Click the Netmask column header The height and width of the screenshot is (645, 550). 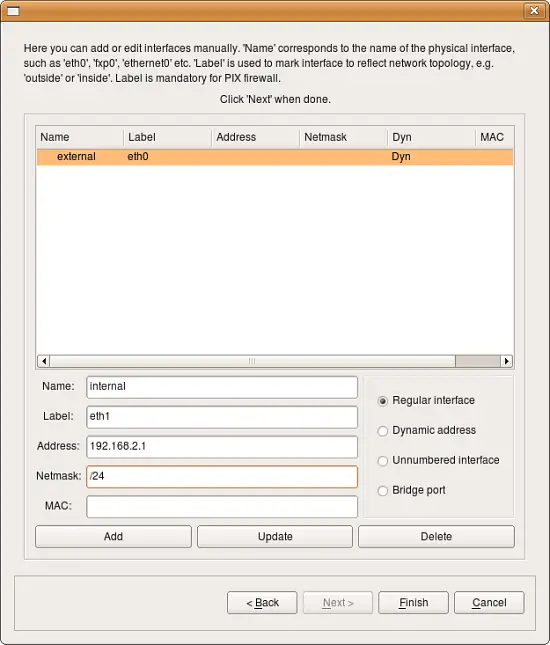coord(344,137)
